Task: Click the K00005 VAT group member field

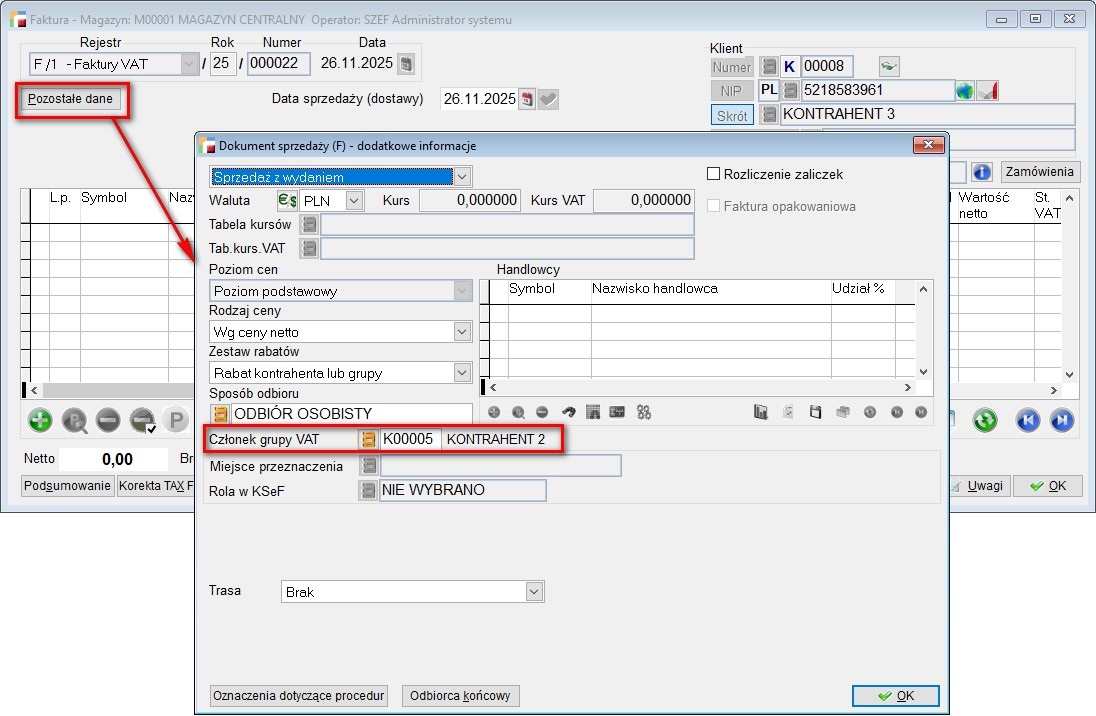Action: point(410,439)
